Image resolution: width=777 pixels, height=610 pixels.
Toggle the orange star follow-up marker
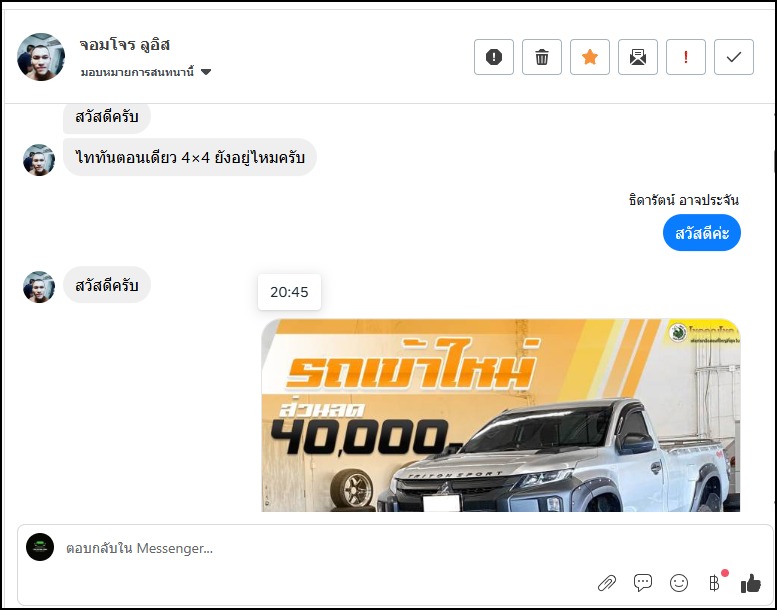click(590, 57)
